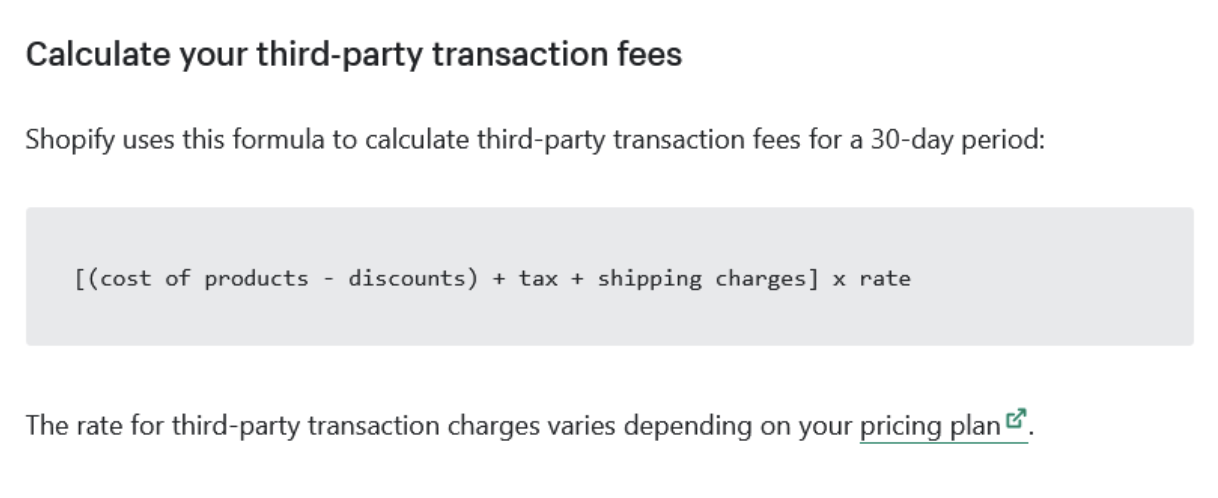Click the external link icon after pricing plan
This screenshot has height=498, width=1218.
pos(1015,420)
